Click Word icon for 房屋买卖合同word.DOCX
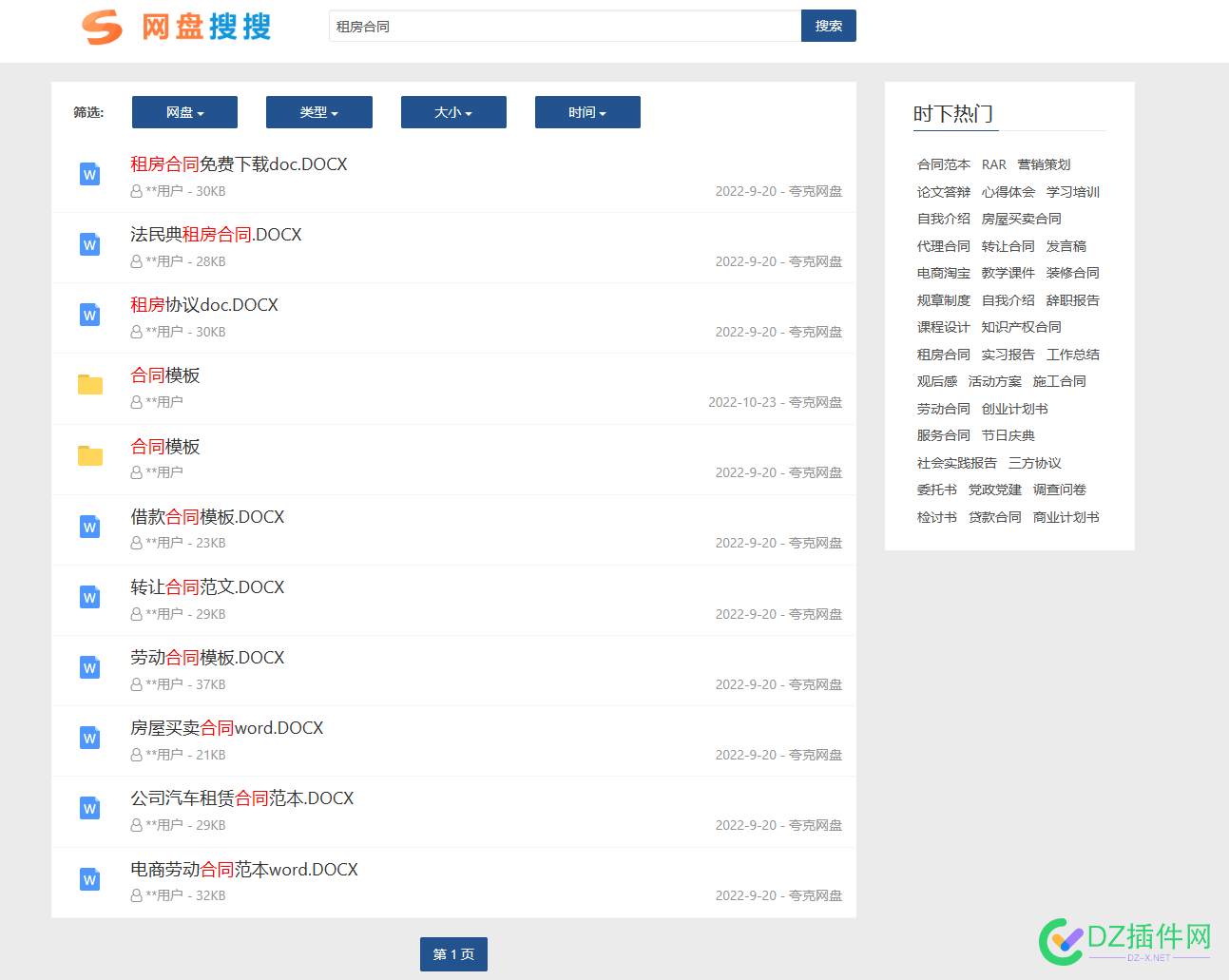The height and width of the screenshot is (980, 1229). click(90, 738)
